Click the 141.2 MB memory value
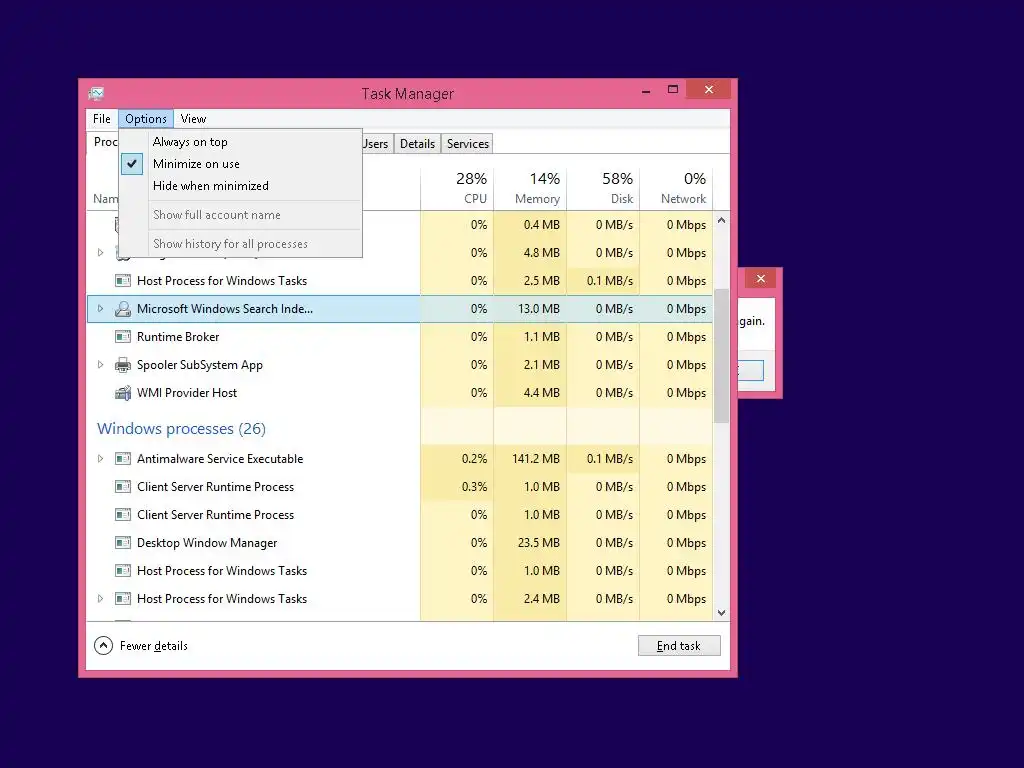Viewport: 1024px width, 768px height. [536, 459]
